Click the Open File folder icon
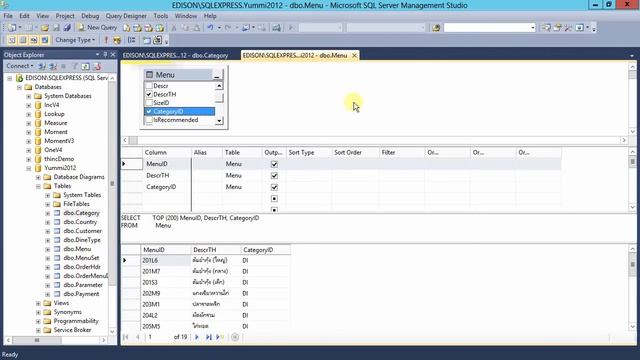Screen dimensions: 640x360 [44, 28]
